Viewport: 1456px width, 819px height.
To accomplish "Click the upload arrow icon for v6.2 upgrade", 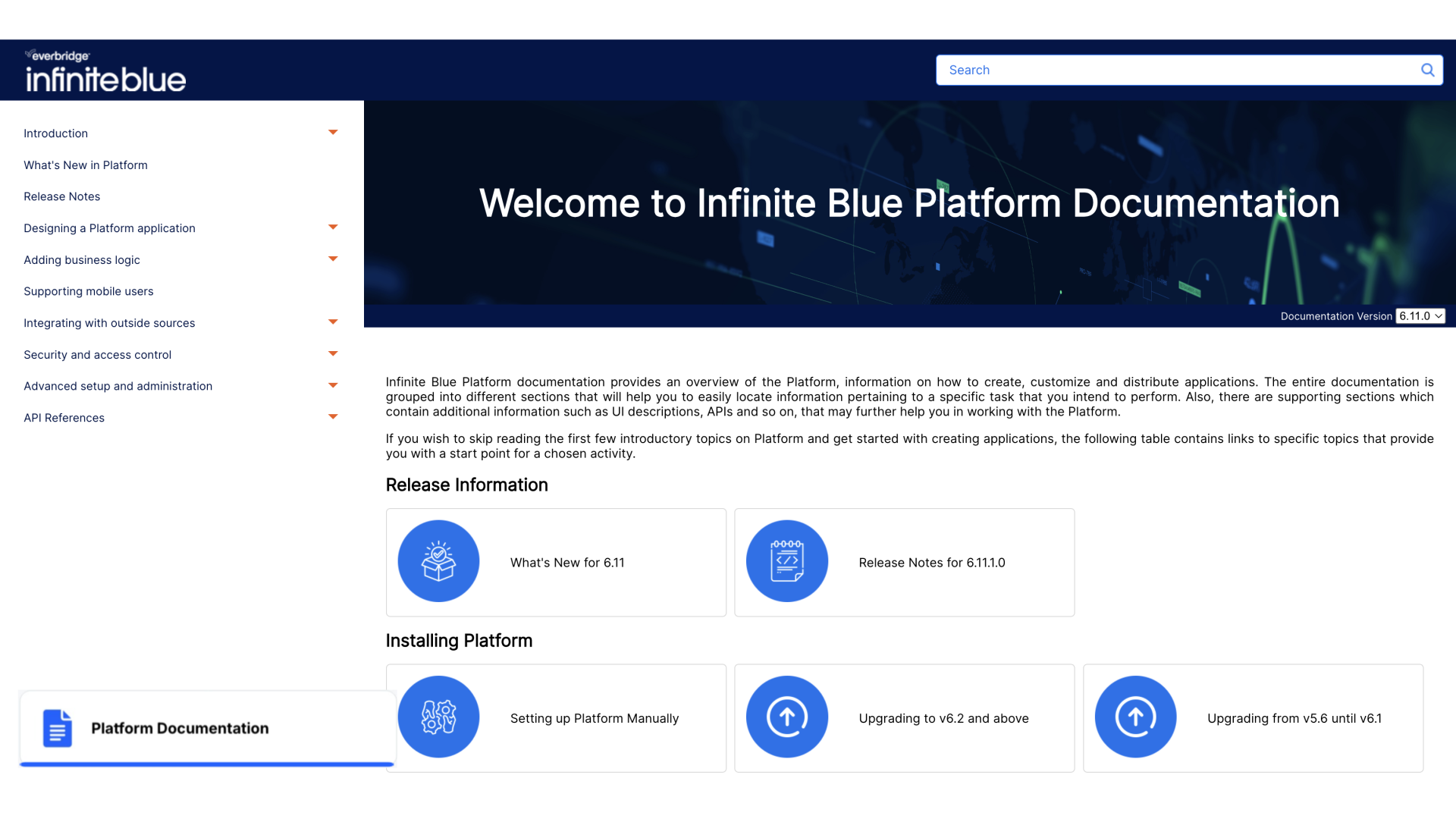I will pyautogui.click(x=787, y=717).
